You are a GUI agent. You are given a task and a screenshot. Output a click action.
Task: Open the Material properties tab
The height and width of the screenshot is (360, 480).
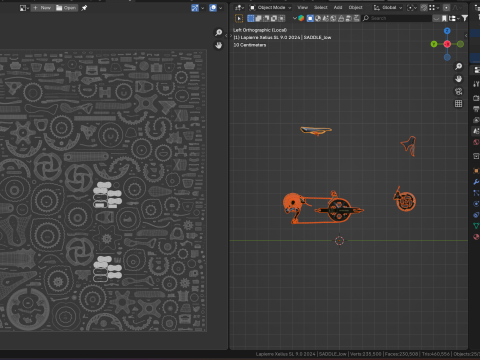[x=476, y=237]
